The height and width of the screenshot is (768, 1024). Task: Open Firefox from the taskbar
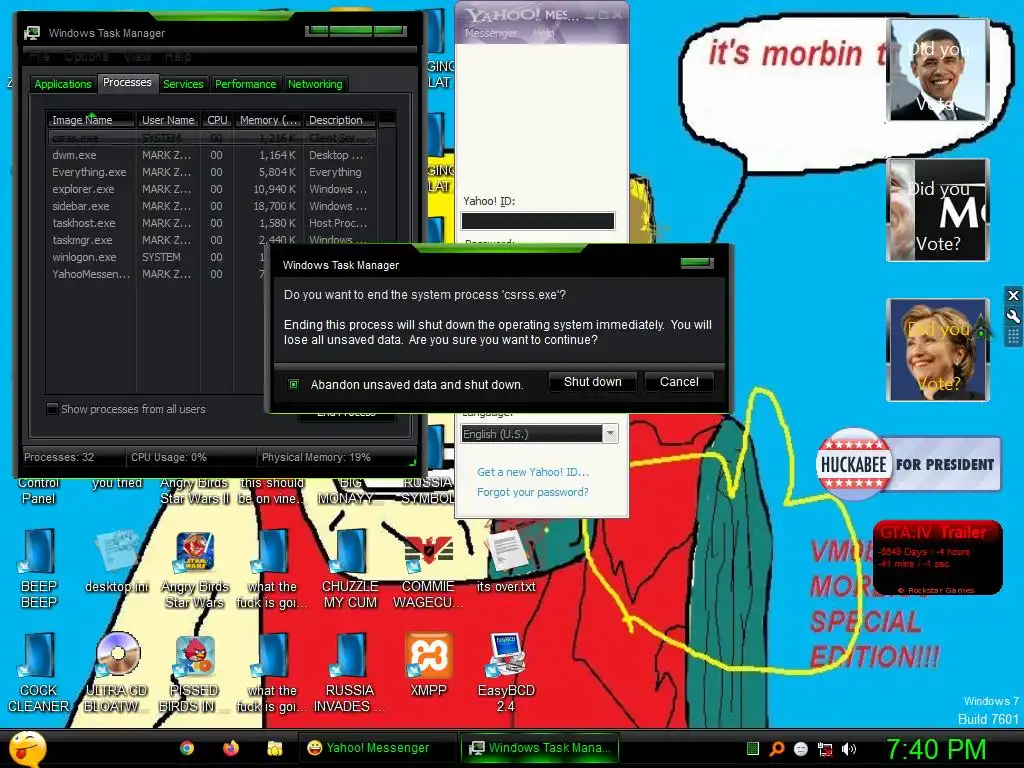231,748
